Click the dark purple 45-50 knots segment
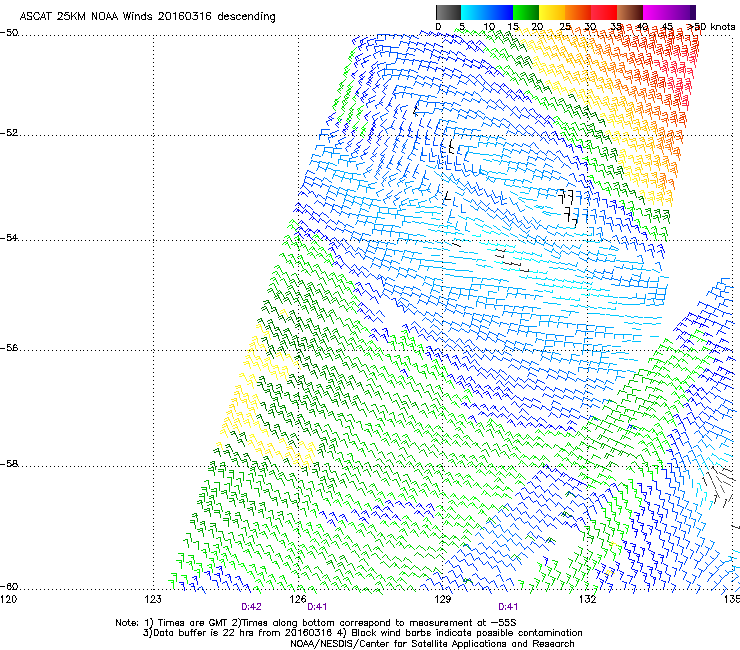The image size is (740, 650). coord(682,12)
